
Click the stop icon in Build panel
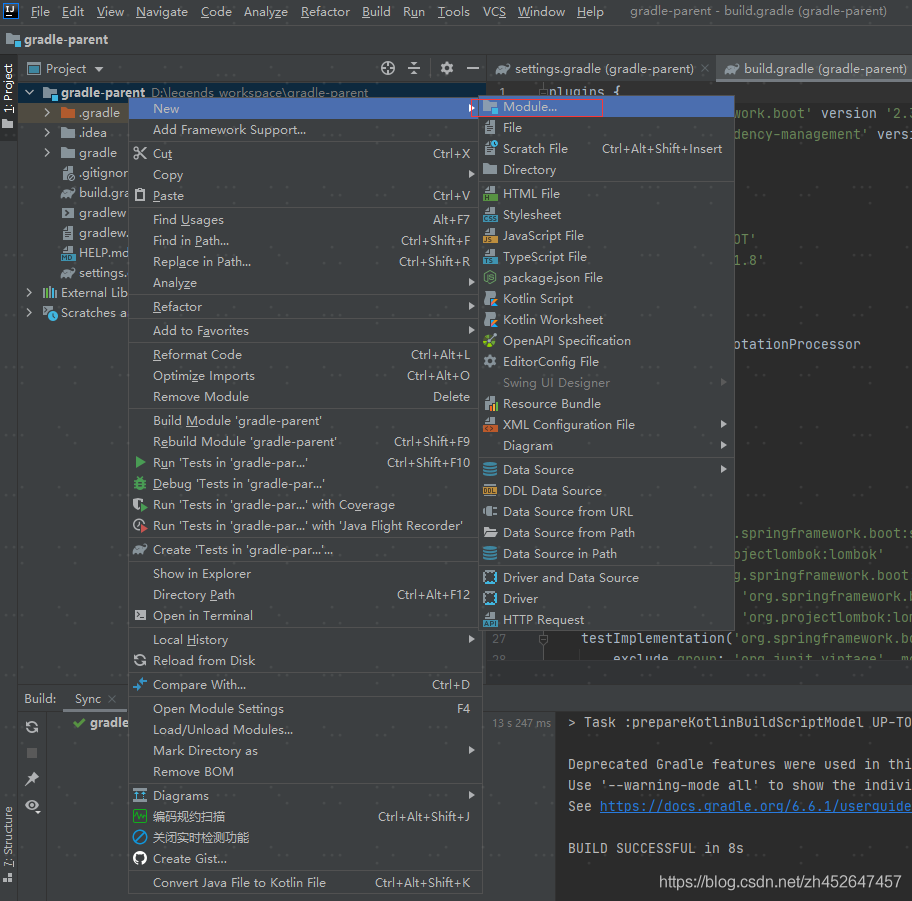[x=31, y=753]
